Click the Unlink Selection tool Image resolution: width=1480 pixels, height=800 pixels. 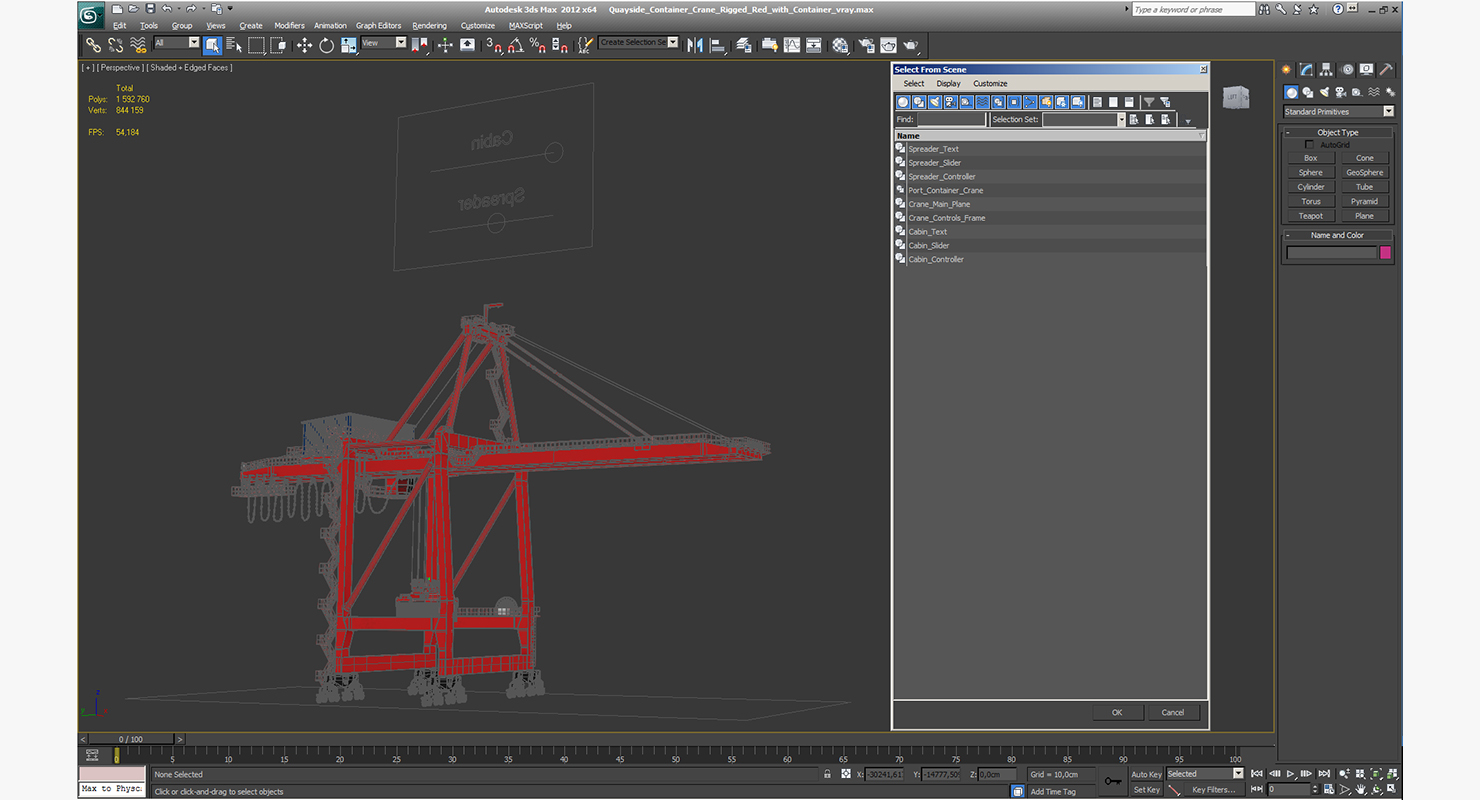tap(116, 45)
